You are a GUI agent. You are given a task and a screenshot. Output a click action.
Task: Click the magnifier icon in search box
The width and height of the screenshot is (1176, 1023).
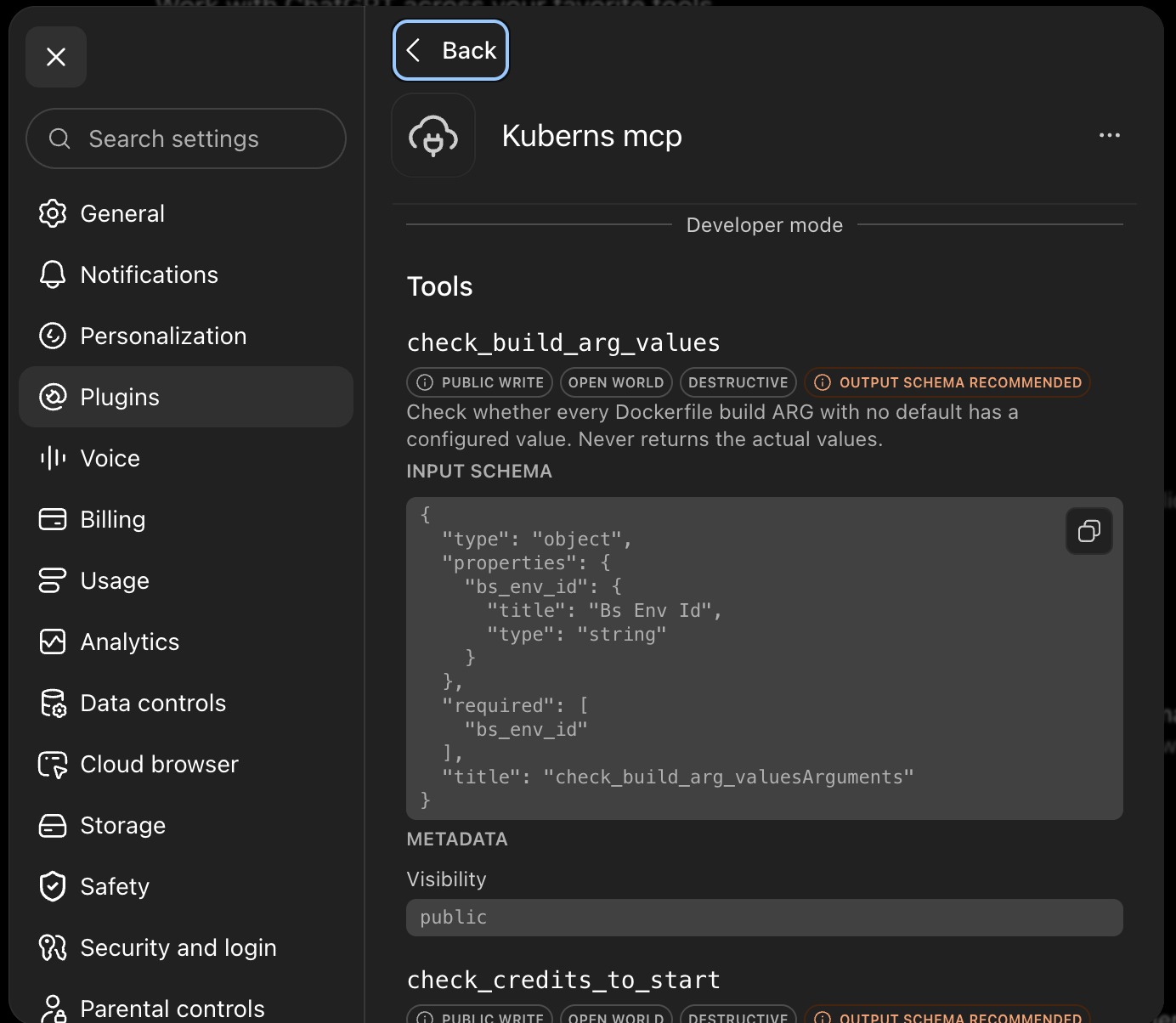(x=59, y=138)
